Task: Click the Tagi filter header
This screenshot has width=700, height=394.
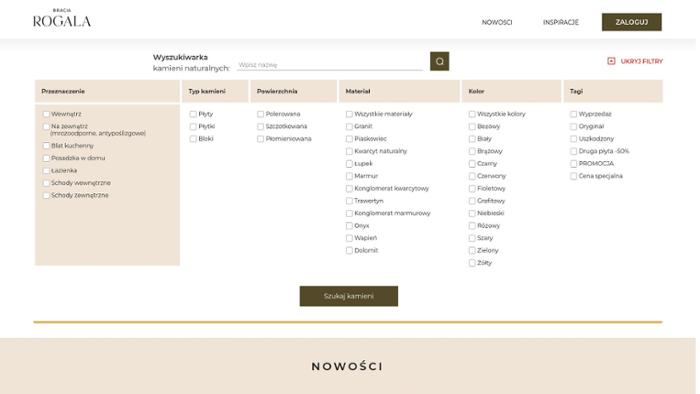Action: click(613, 91)
